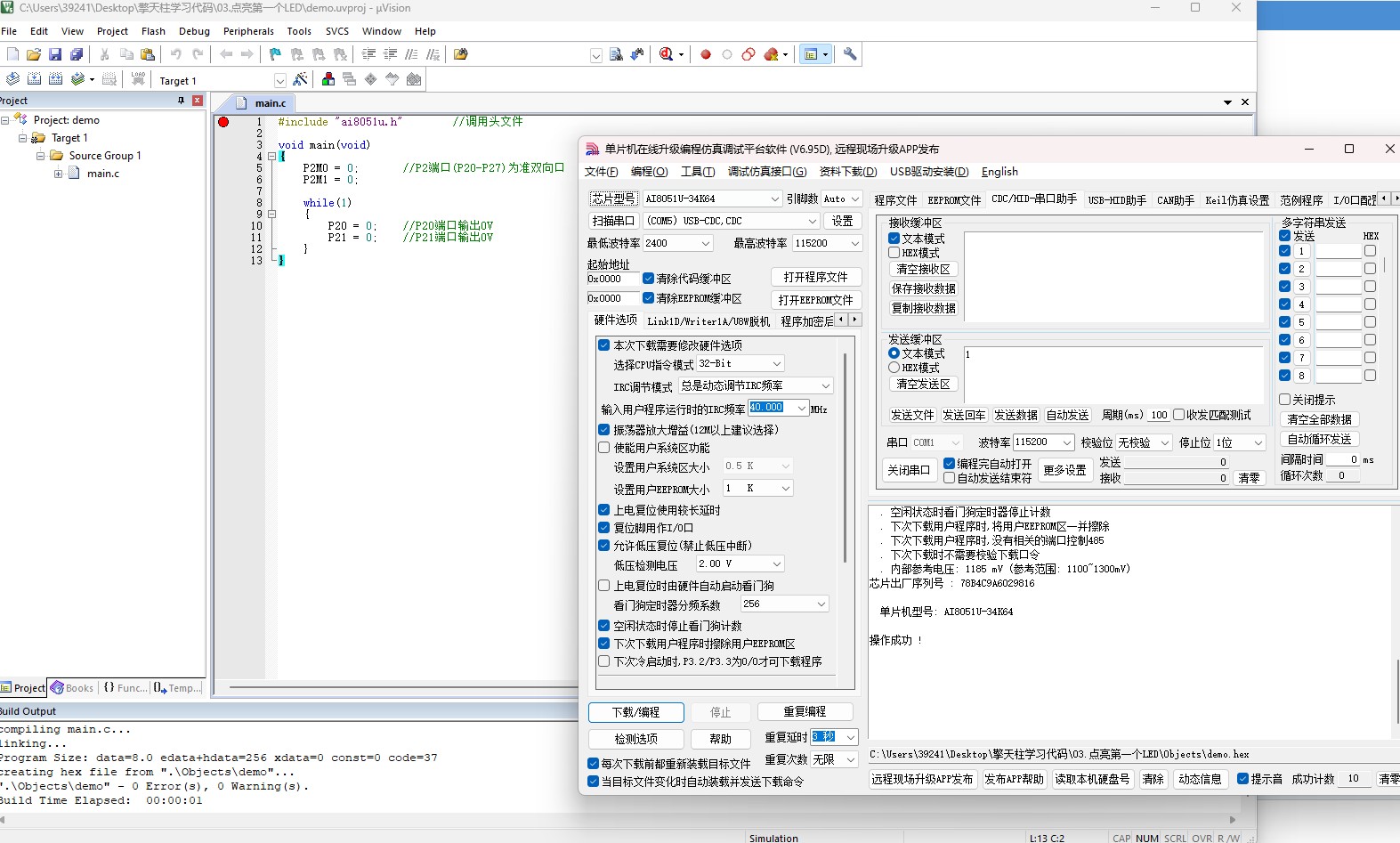Paste from clipboard toolbar icon
This screenshot has height=843, width=1400.
coord(148,54)
